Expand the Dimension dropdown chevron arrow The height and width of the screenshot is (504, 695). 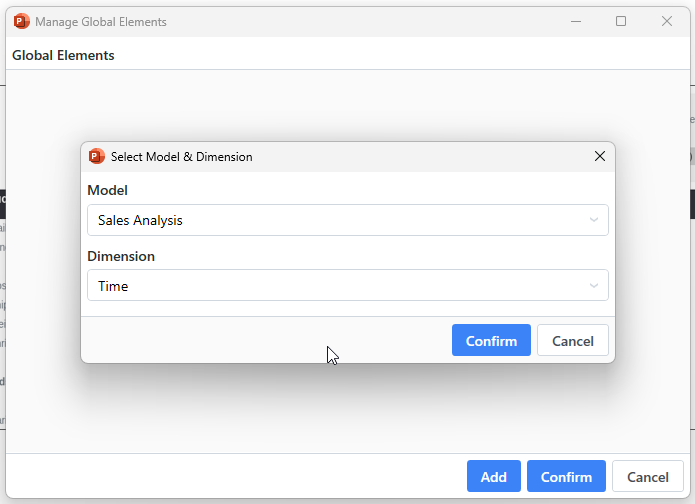tap(594, 286)
